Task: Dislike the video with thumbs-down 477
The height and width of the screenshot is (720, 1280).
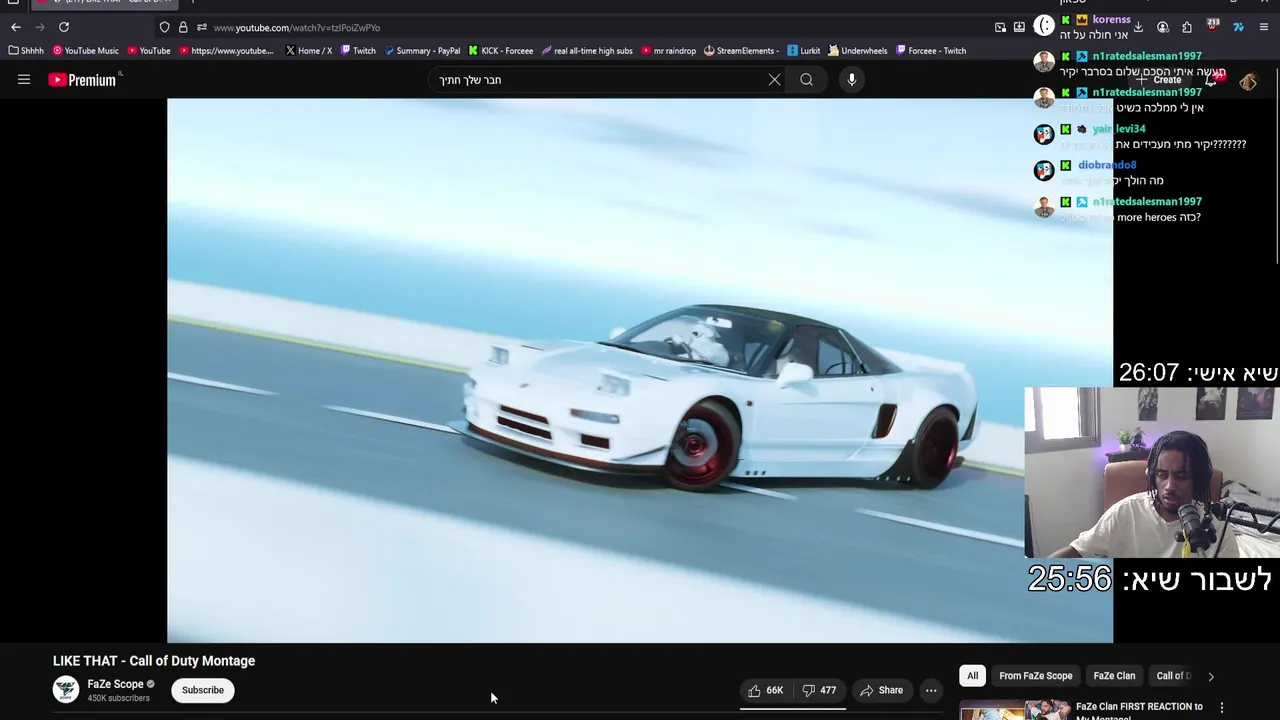Action: pos(820,690)
